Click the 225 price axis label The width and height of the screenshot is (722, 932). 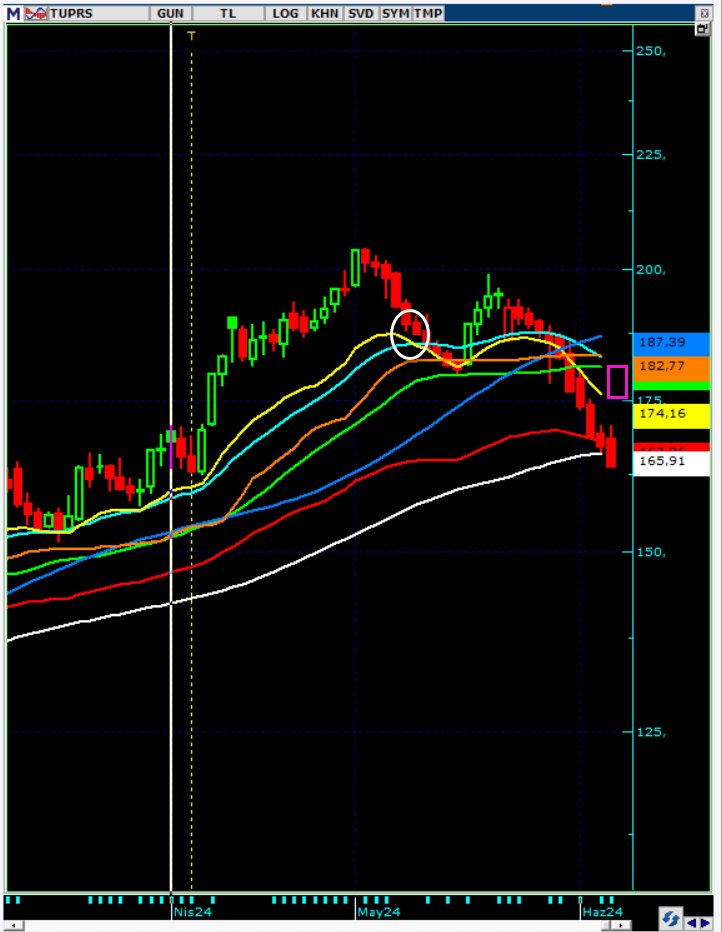[x=651, y=155]
